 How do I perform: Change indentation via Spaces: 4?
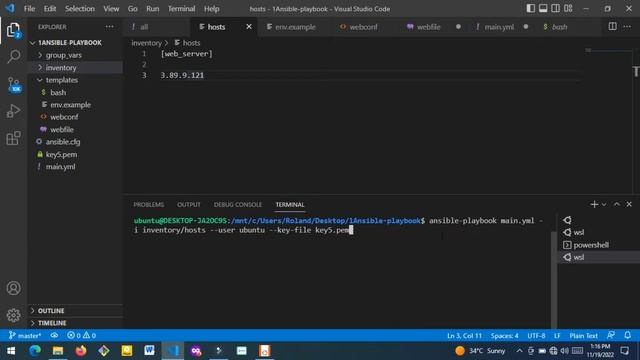504,336
